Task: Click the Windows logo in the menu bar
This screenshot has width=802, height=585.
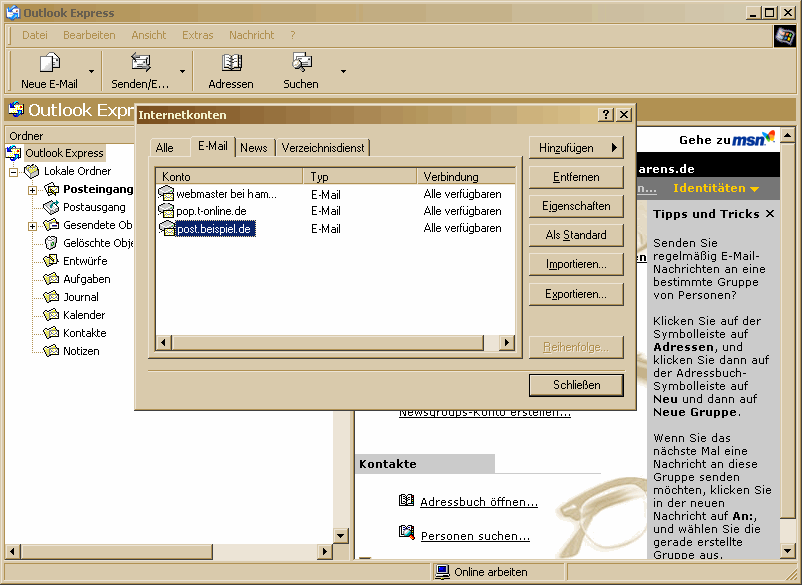Action: [785, 36]
